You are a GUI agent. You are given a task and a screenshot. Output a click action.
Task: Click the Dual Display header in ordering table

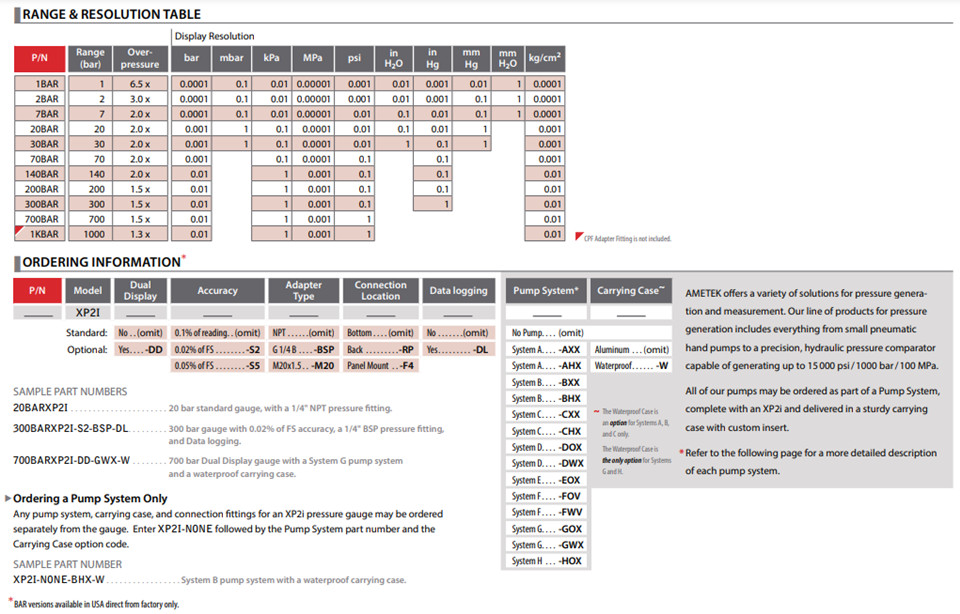tap(140, 291)
